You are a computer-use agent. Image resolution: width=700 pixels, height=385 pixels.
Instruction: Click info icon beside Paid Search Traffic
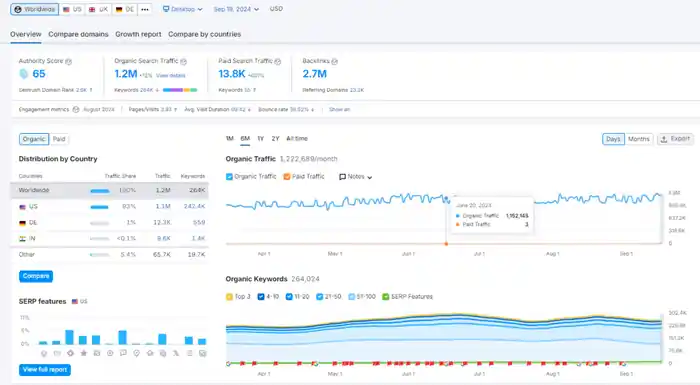tap(277, 62)
